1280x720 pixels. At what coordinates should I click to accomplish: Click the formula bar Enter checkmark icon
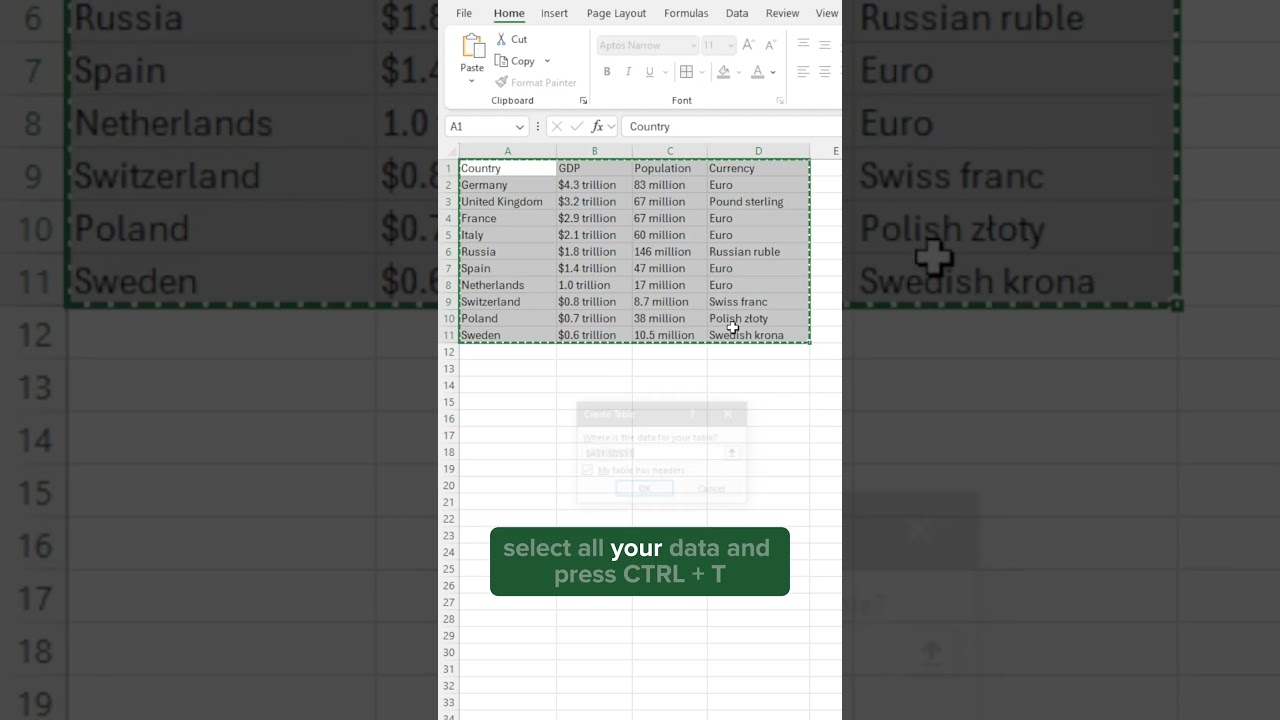pyautogui.click(x=576, y=126)
